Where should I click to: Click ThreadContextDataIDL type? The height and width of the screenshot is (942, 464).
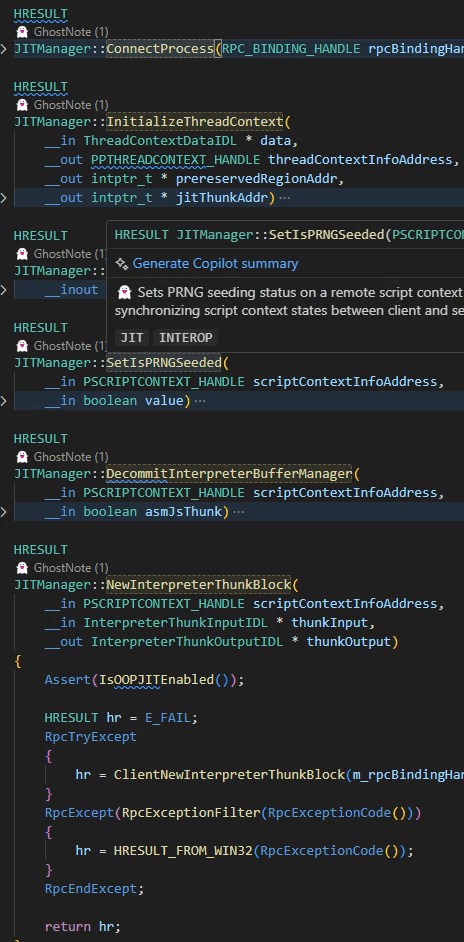click(160, 141)
